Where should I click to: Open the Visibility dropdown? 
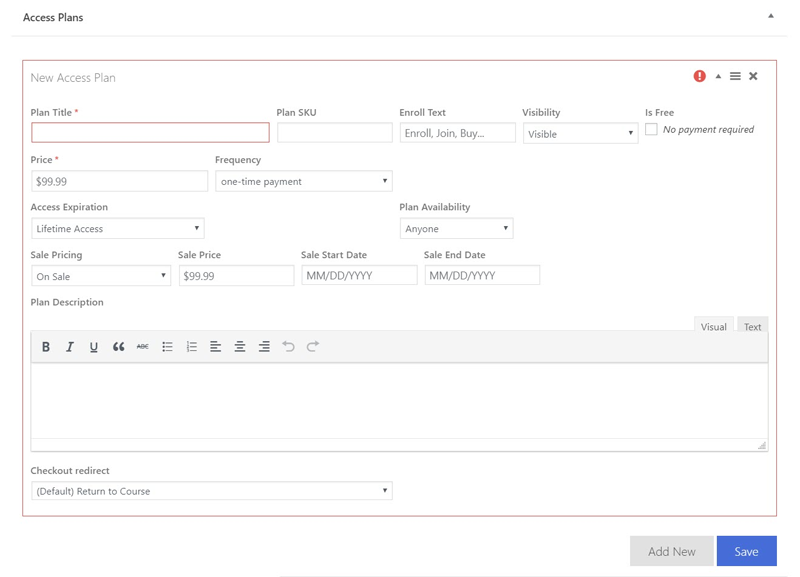click(x=581, y=134)
